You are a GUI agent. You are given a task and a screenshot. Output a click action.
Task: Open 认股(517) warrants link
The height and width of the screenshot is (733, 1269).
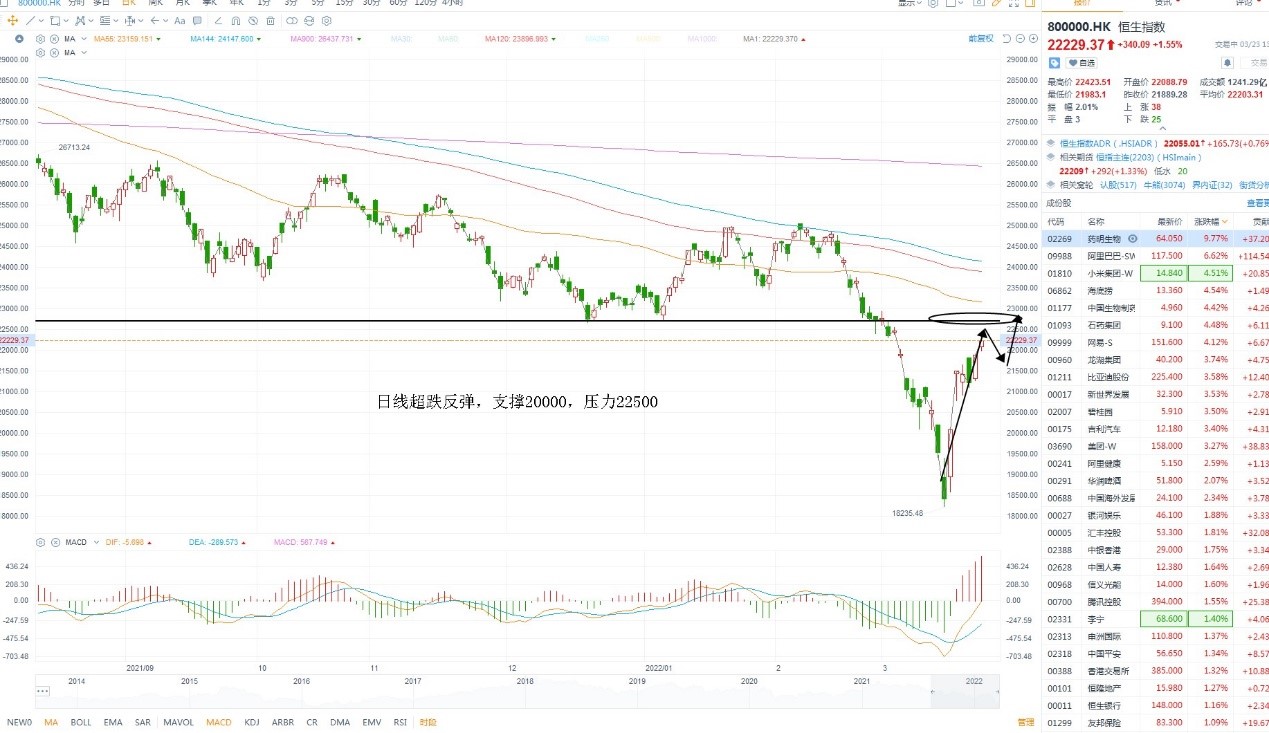click(x=1118, y=185)
